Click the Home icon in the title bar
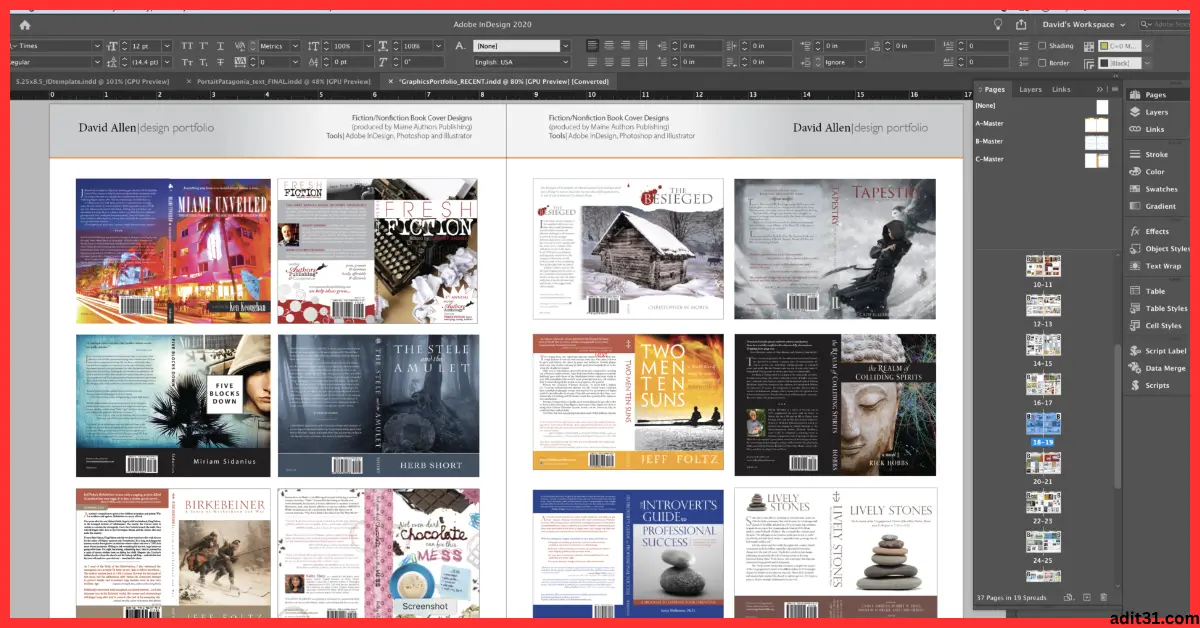Viewport: 1200px width, 628px height. (x=25, y=25)
